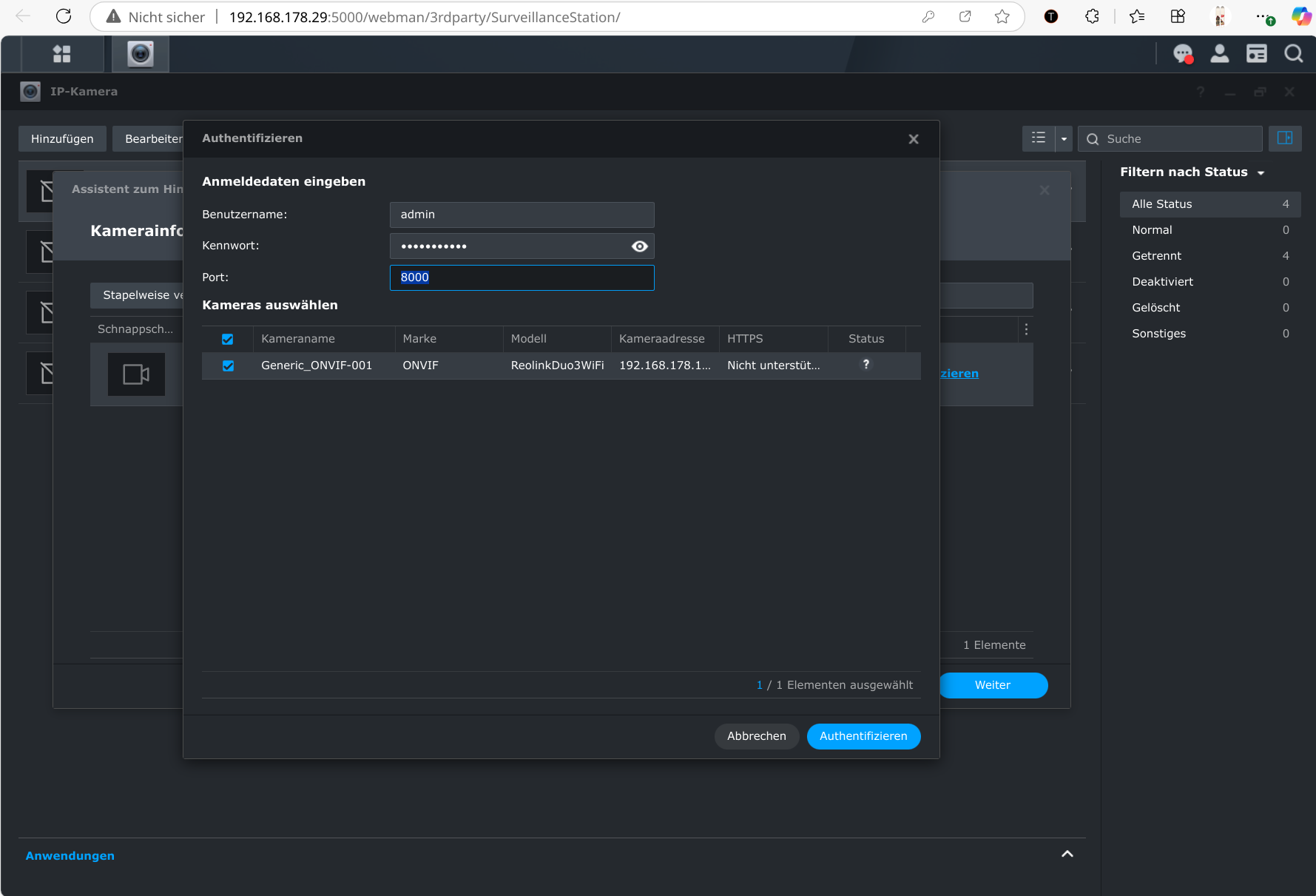1316x896 pixels.
Task: Open the notifications chat bubble icon
Action: 1183,54
